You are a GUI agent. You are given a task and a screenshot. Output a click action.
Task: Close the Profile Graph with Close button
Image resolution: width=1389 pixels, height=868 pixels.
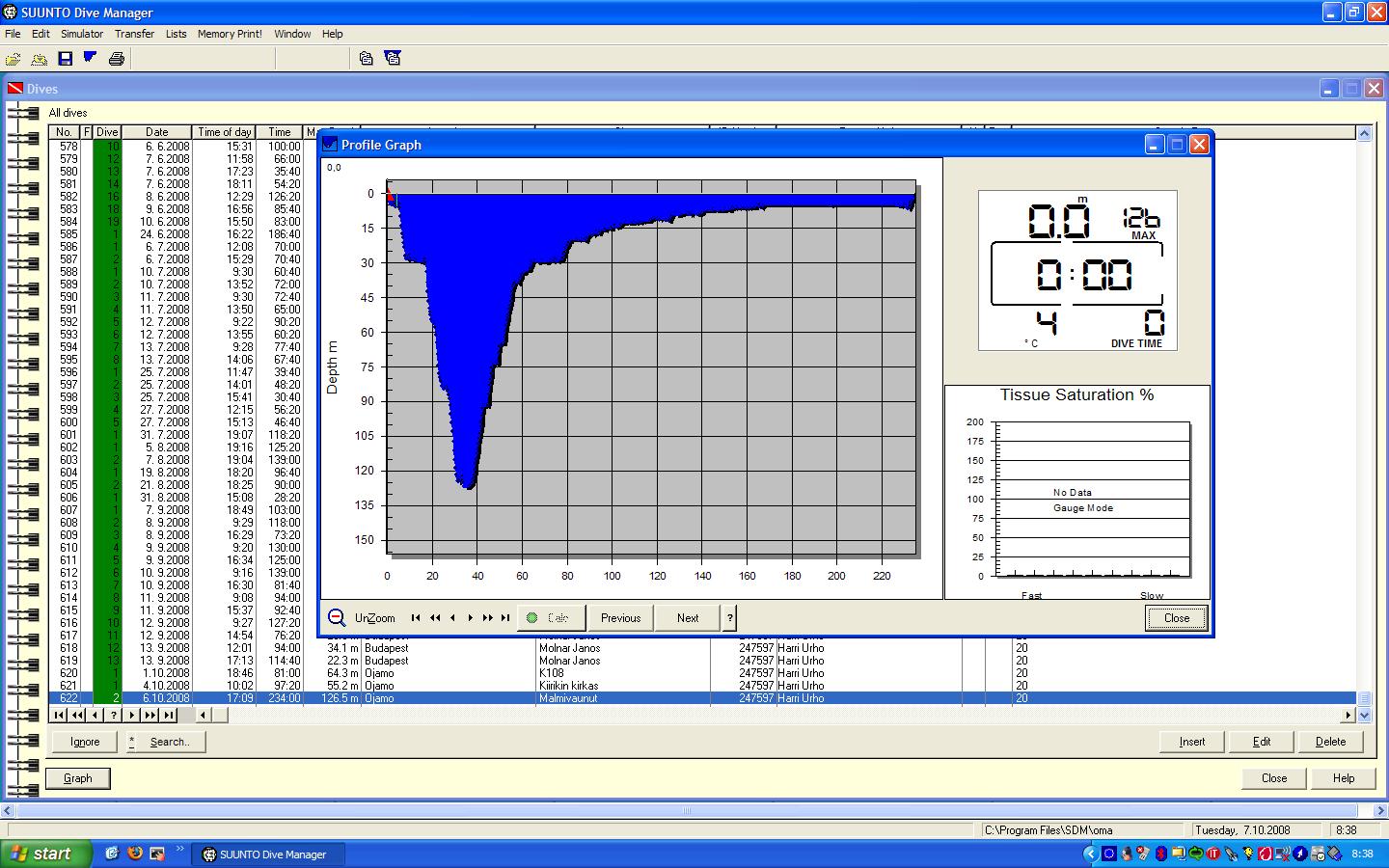tap(1177, 618)
